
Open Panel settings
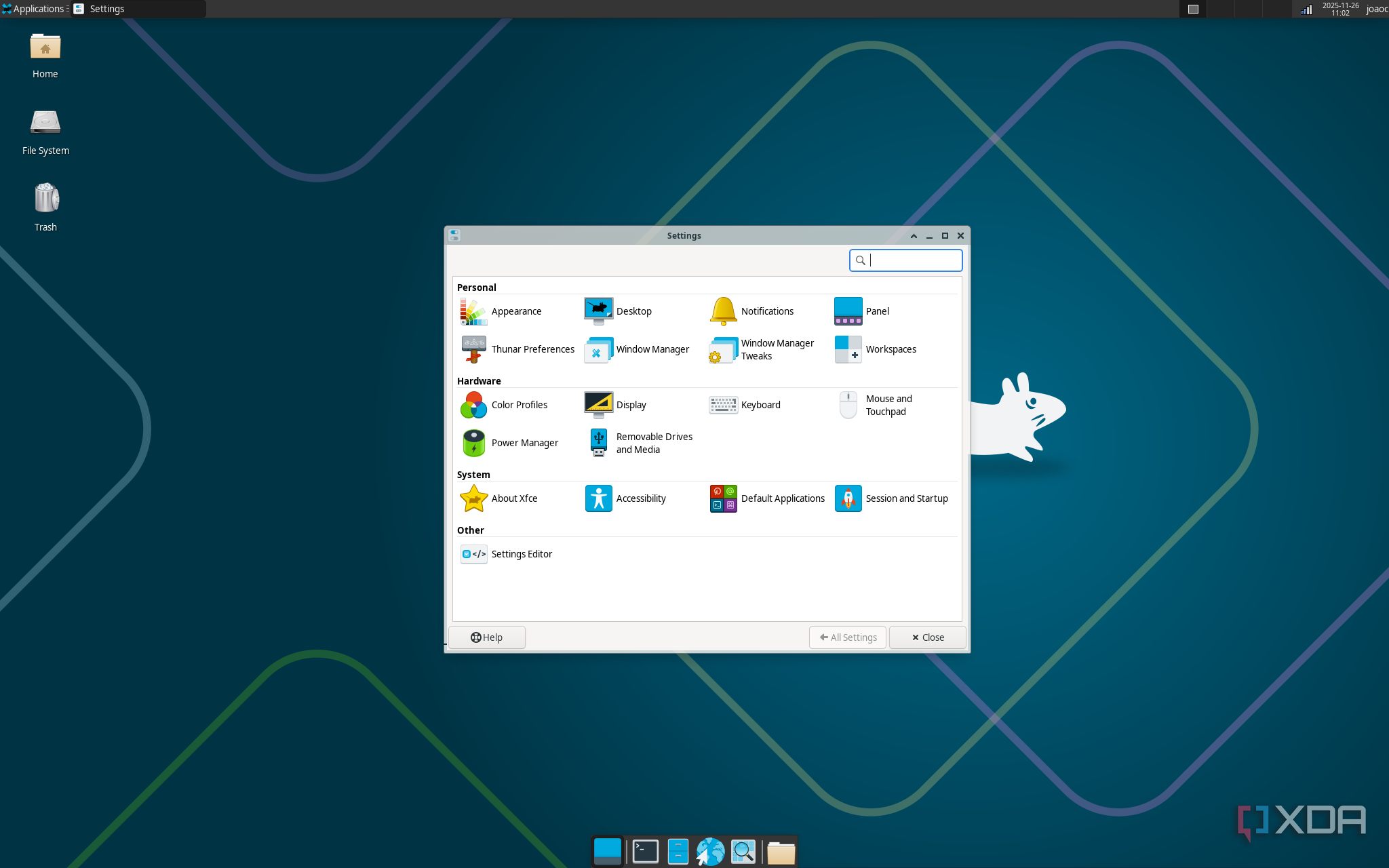[862, 311]
